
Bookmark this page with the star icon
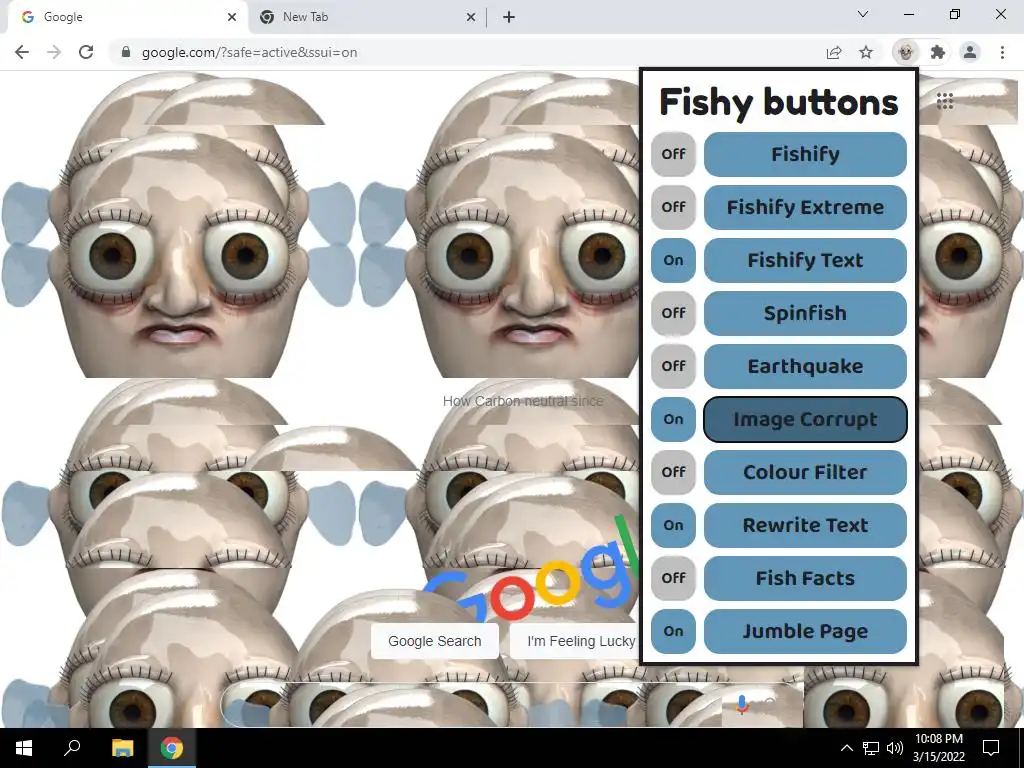pyautogui.click(x=866, y=52)
